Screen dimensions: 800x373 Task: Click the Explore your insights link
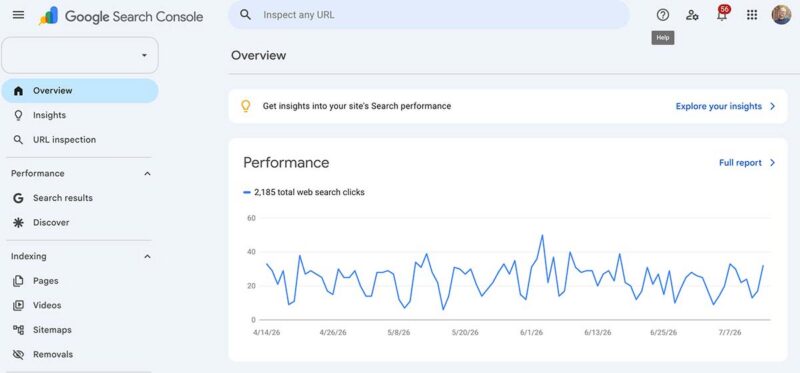[718, 106]
